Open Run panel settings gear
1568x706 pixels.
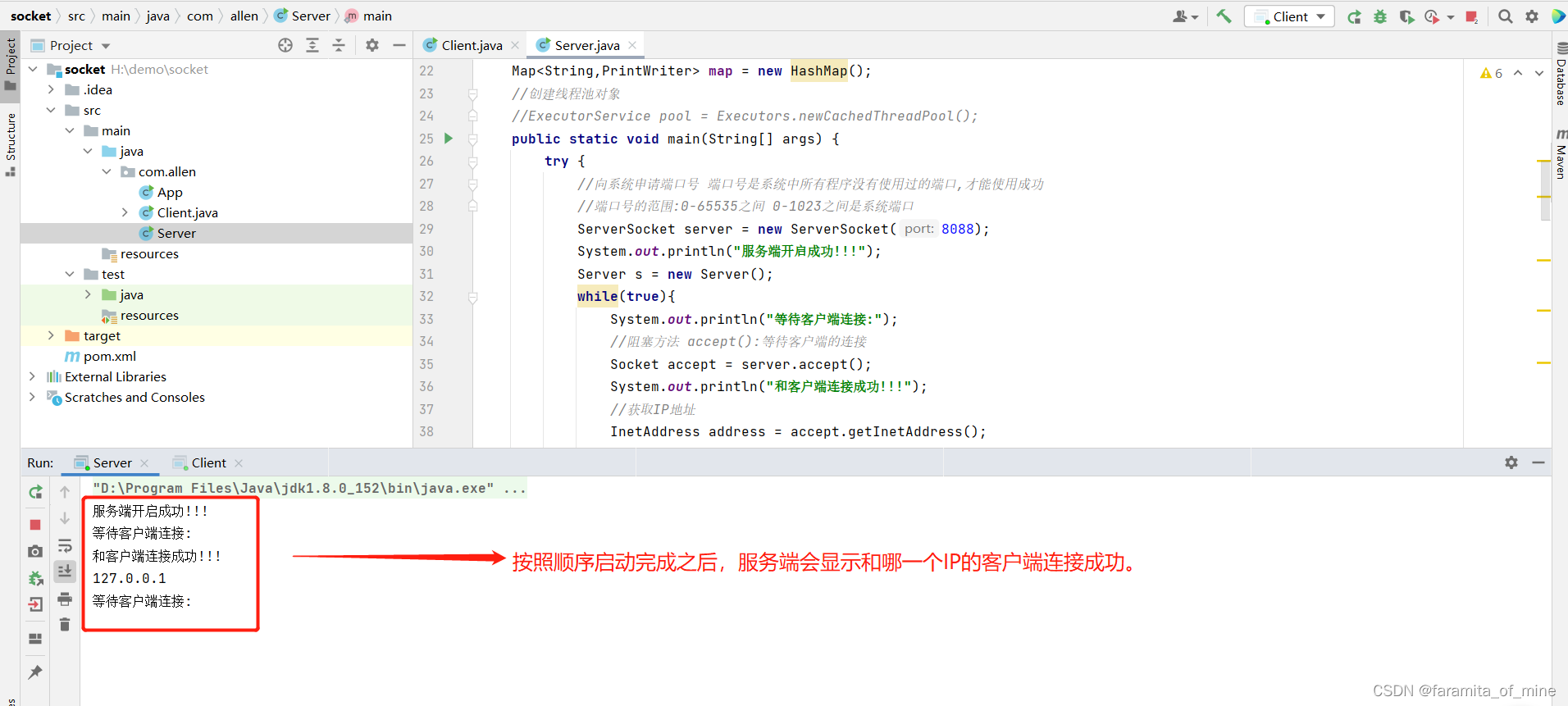tap(1511, 462)
